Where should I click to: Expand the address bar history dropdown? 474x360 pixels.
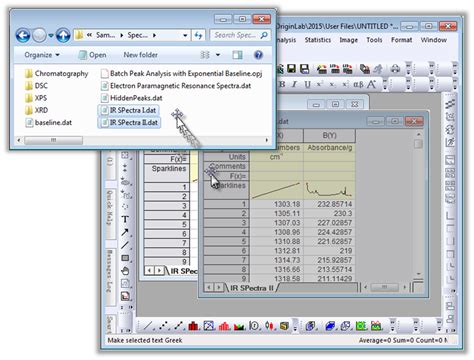185,35
